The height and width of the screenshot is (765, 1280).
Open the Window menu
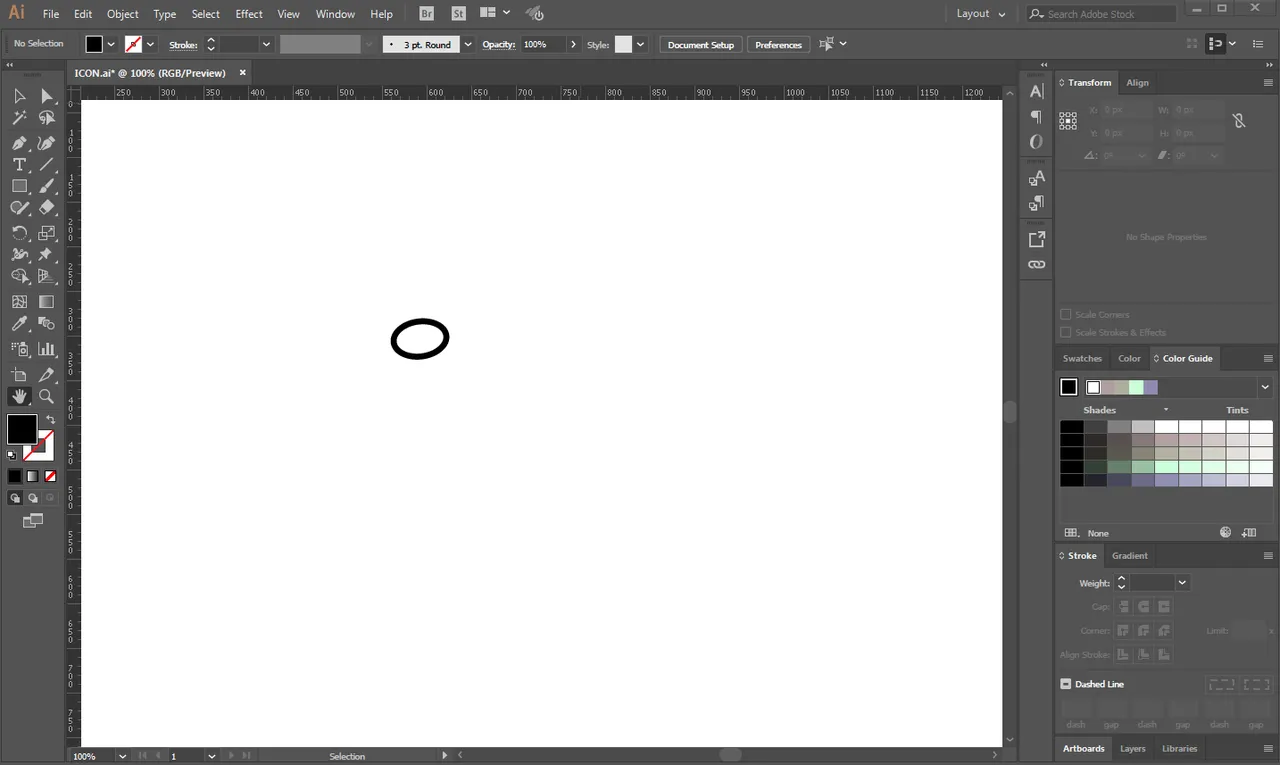point(335,14)
